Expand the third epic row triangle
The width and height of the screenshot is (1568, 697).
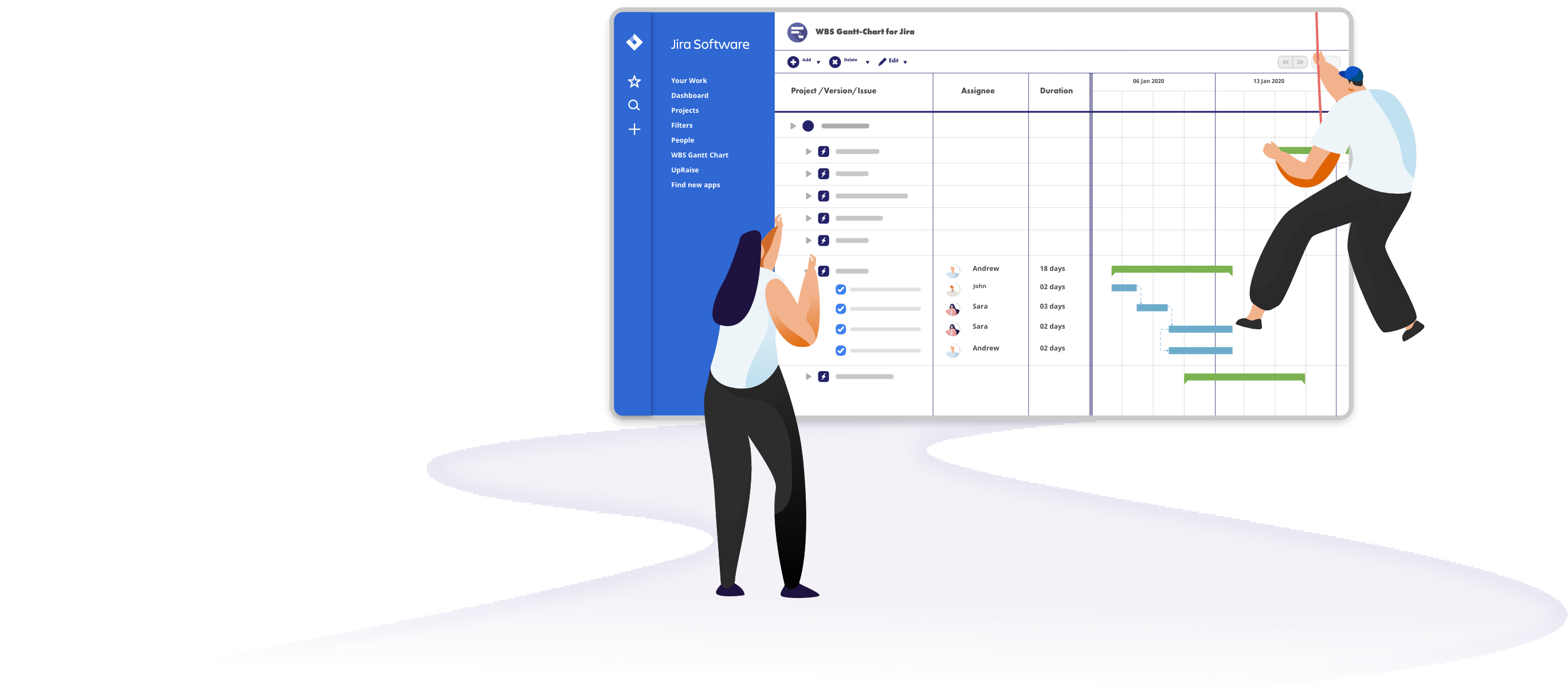[808, 196]
